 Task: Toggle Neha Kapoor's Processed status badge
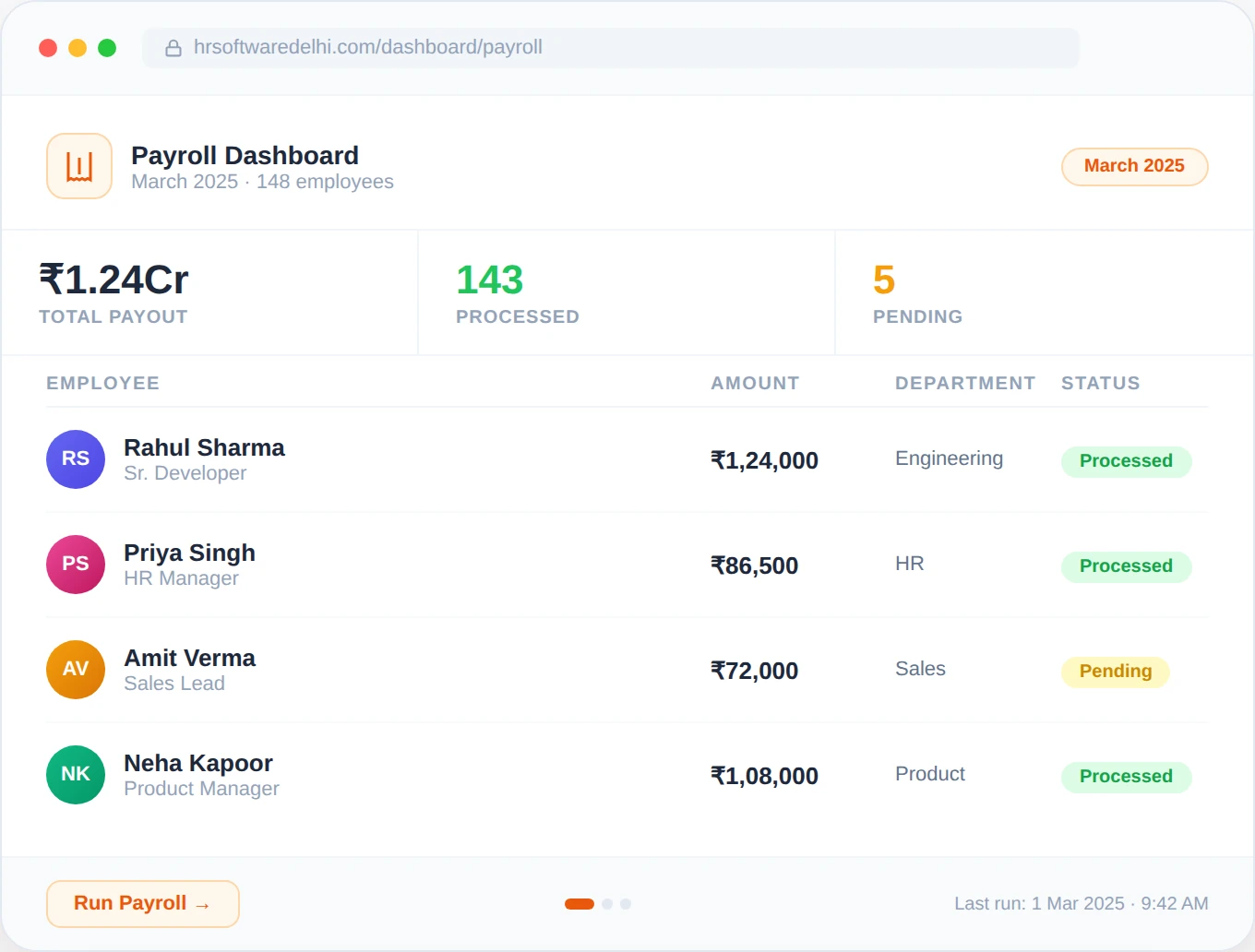tap(1126, 777)
